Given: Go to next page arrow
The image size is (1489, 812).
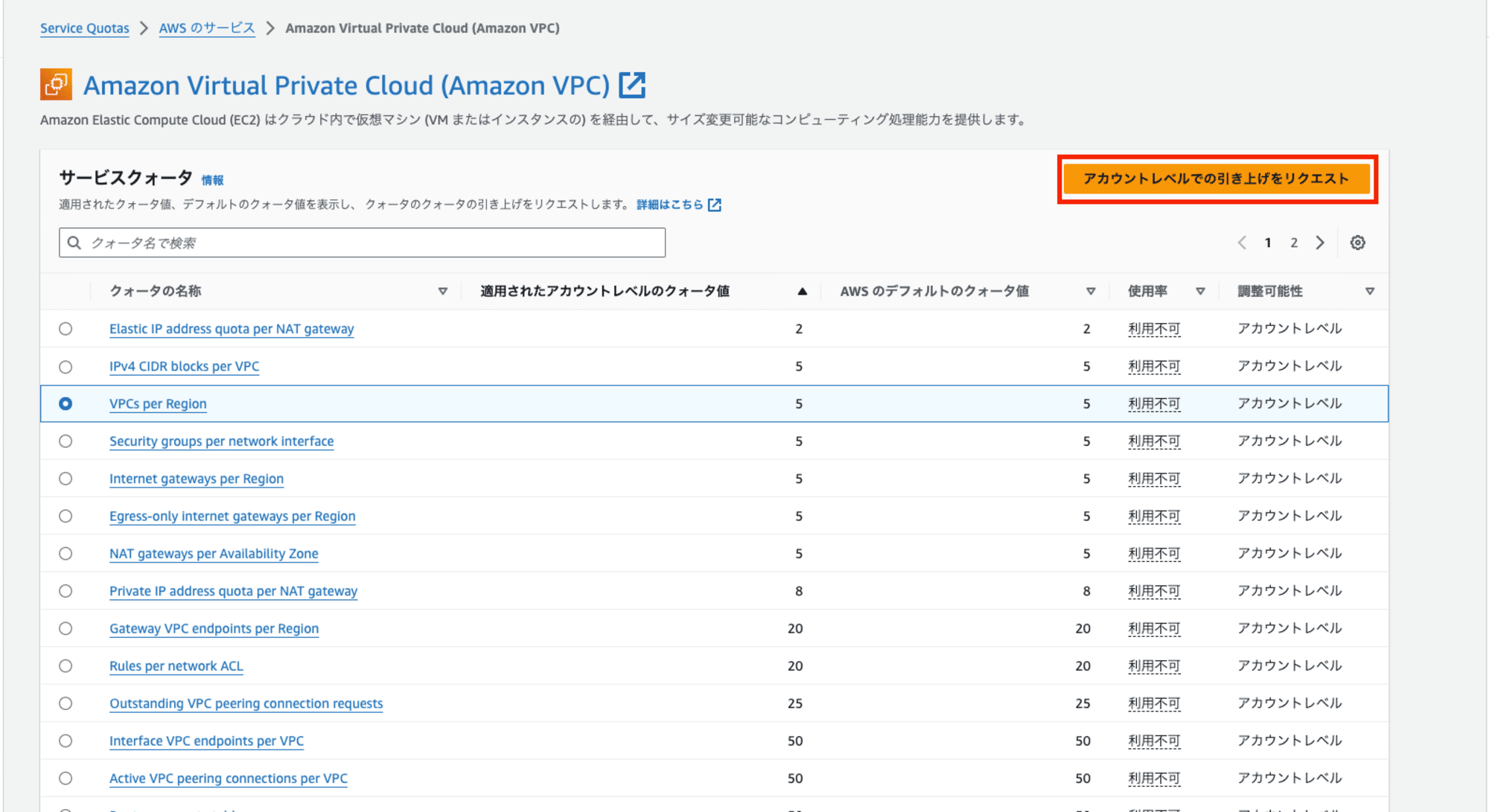Looking at the screenshot, I should point(1320,243).
